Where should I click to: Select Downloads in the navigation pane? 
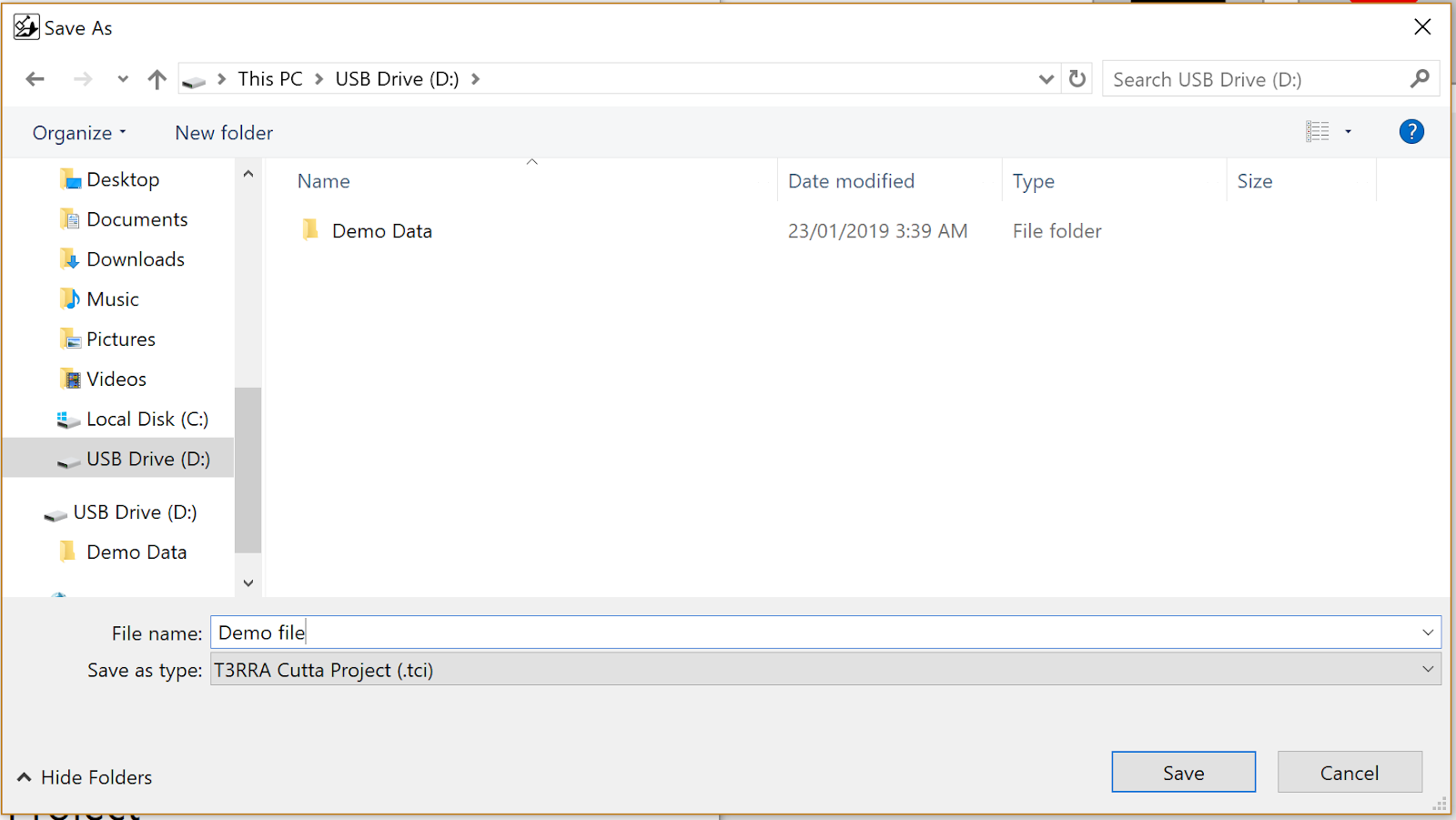(x=135, y=259)
